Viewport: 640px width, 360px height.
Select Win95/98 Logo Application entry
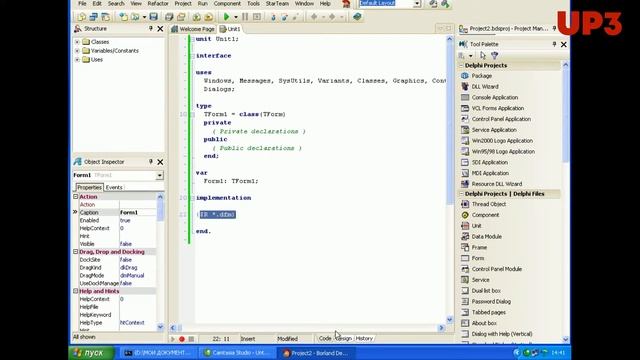503,151
